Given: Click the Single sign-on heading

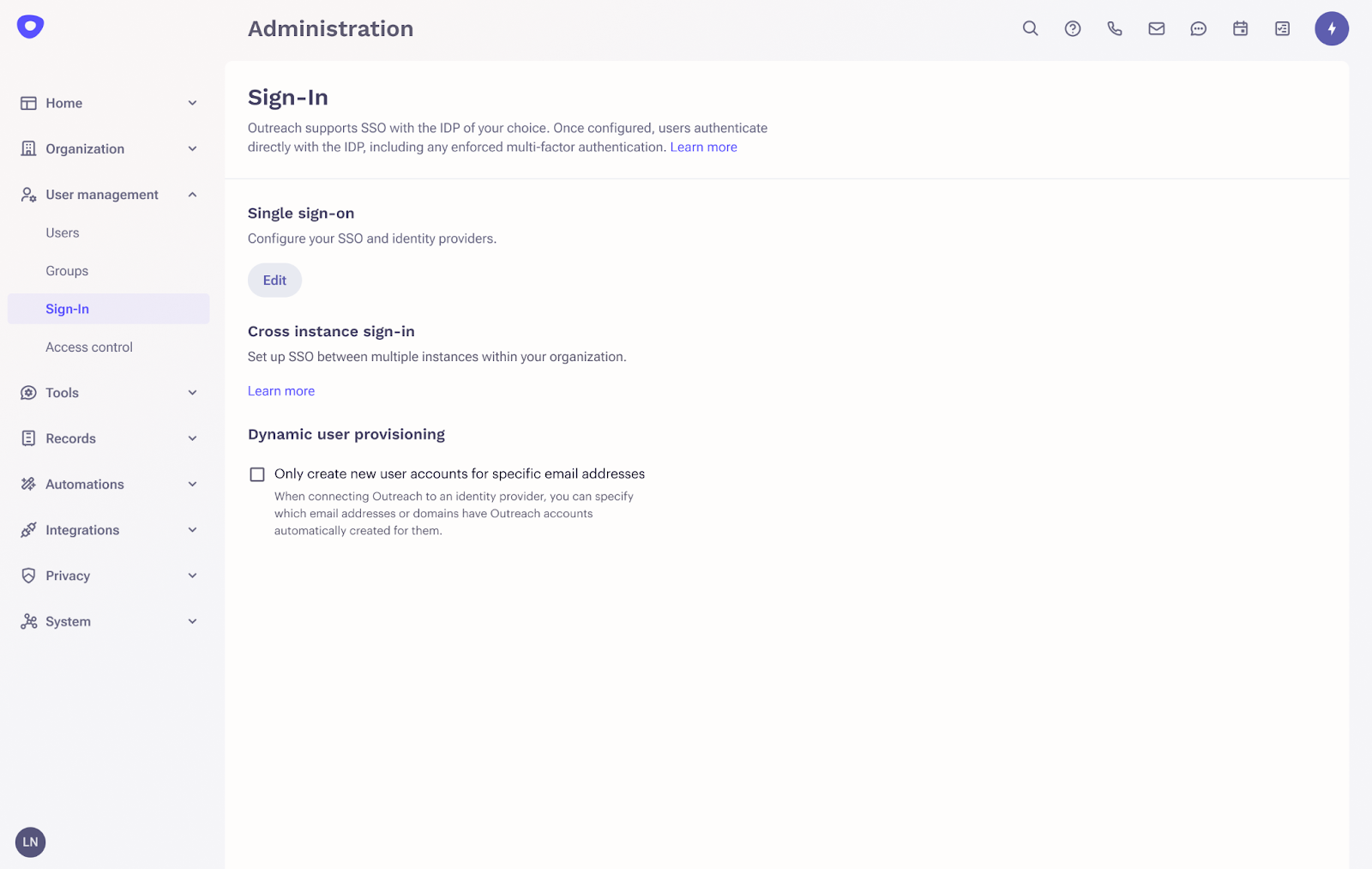Looking at the screenshot, I should pyautogui.click(x=301, y=214).
